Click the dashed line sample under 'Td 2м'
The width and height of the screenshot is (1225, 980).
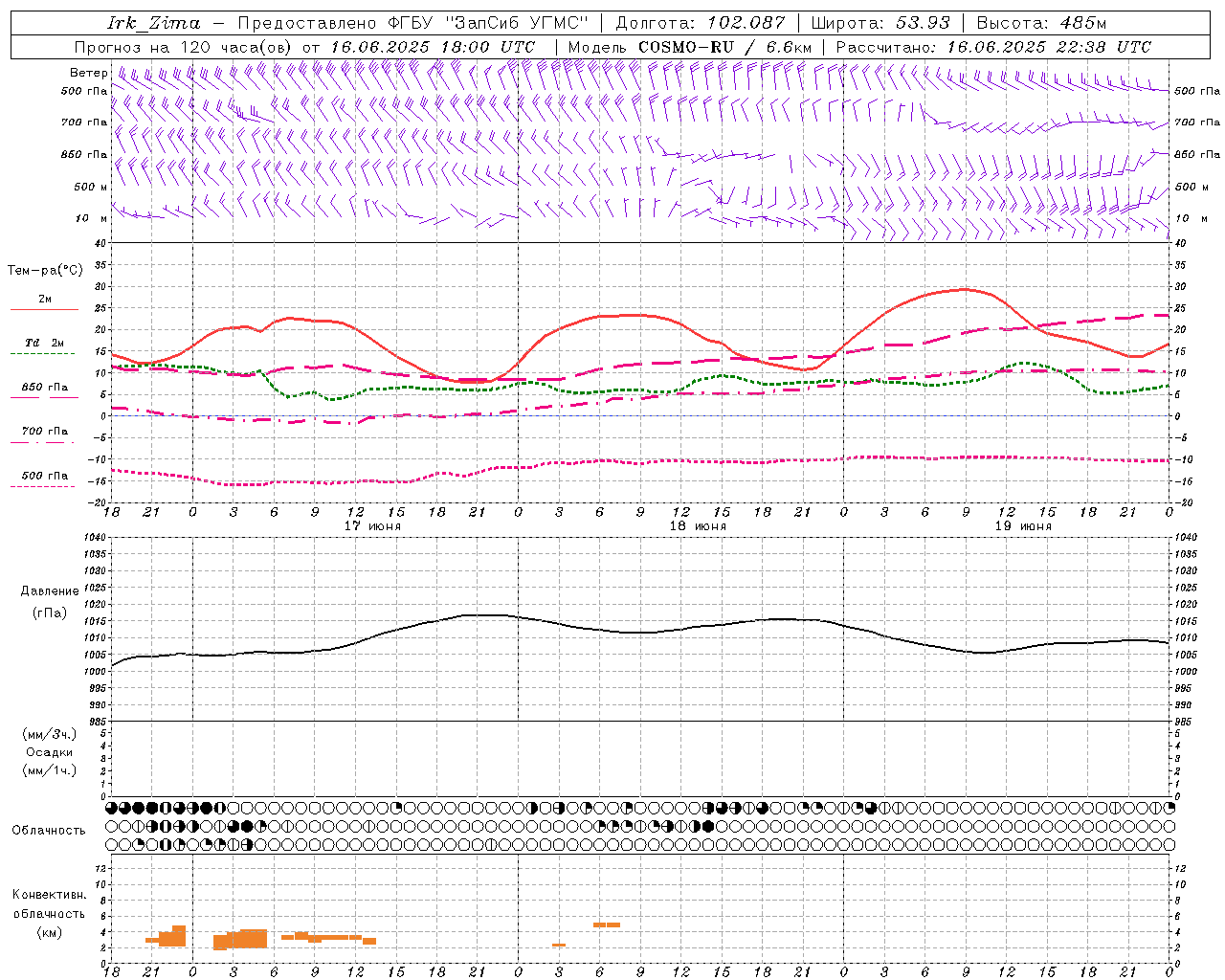point(42,353)
